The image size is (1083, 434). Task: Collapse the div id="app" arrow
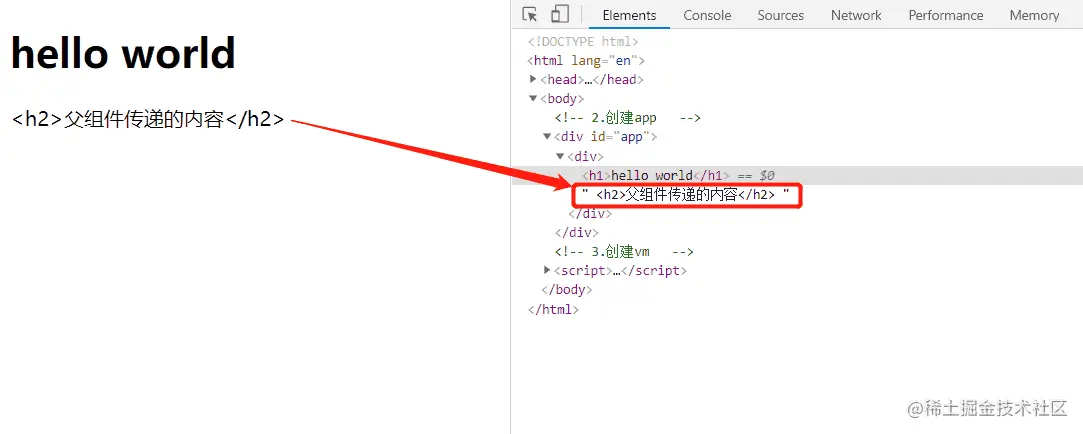point(547,136)
